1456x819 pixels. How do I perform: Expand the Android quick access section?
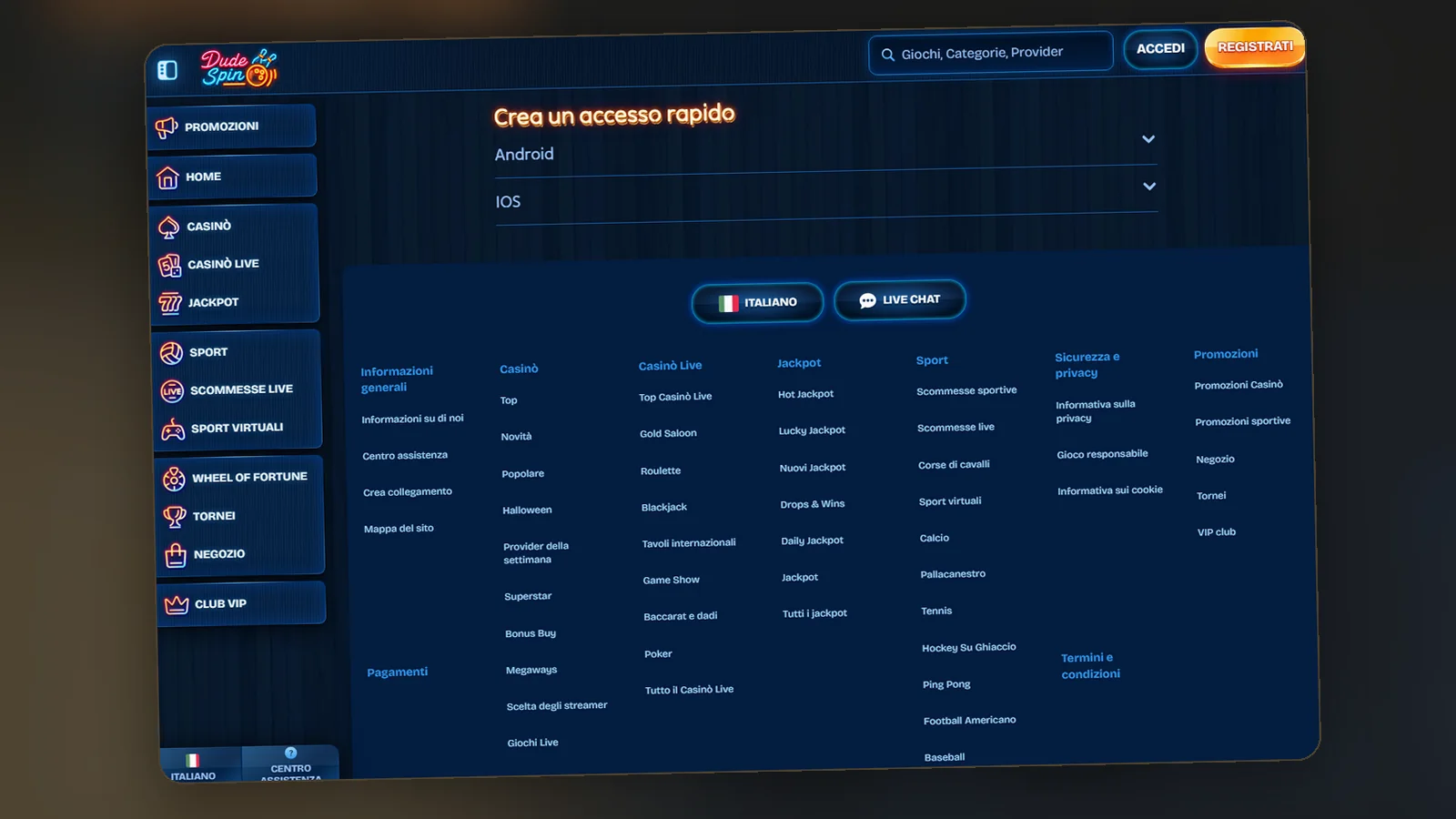tap(826, 147)
